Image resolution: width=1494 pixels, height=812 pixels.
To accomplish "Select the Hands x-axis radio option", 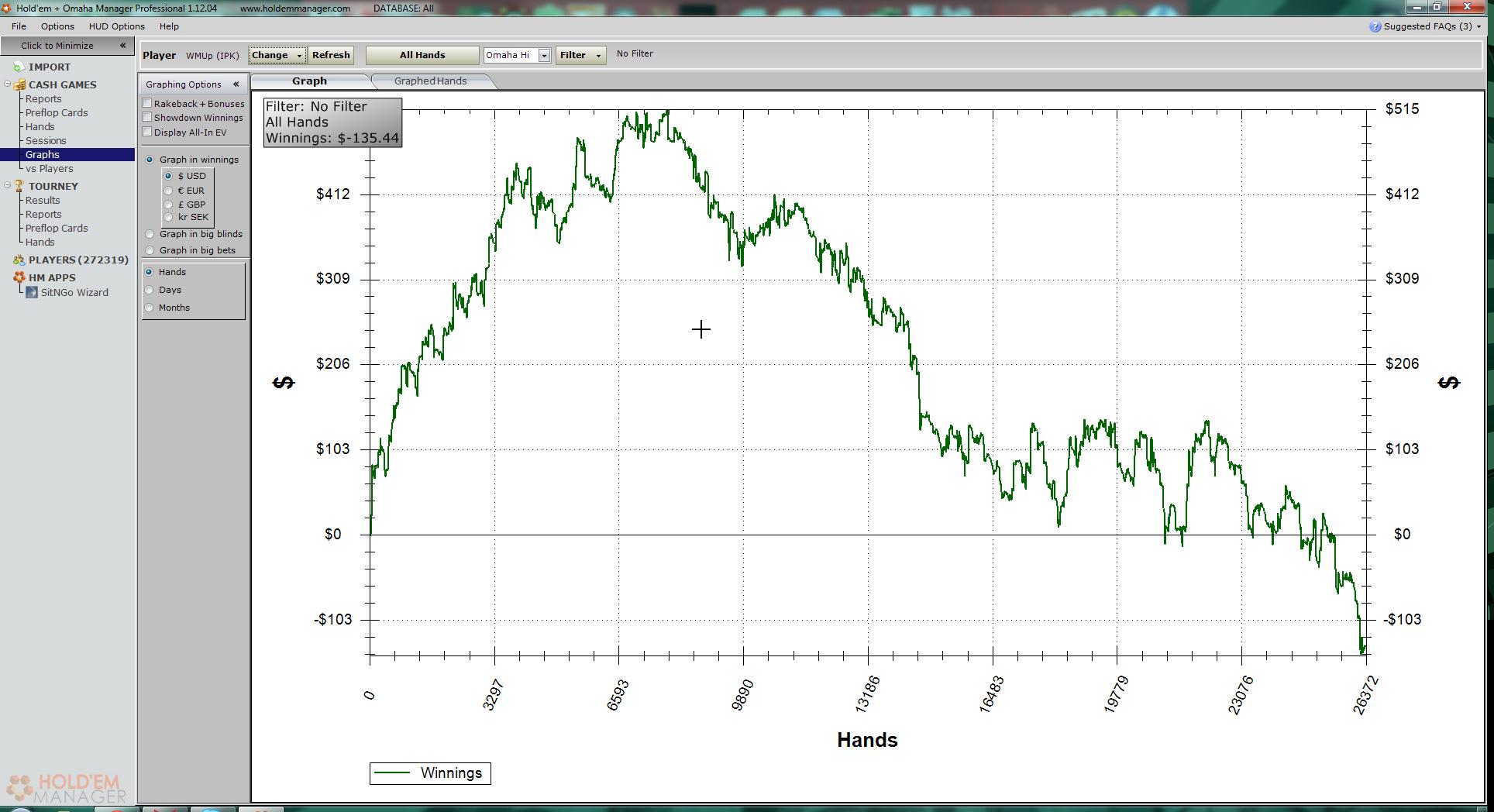I will click(x=149, y=272).
